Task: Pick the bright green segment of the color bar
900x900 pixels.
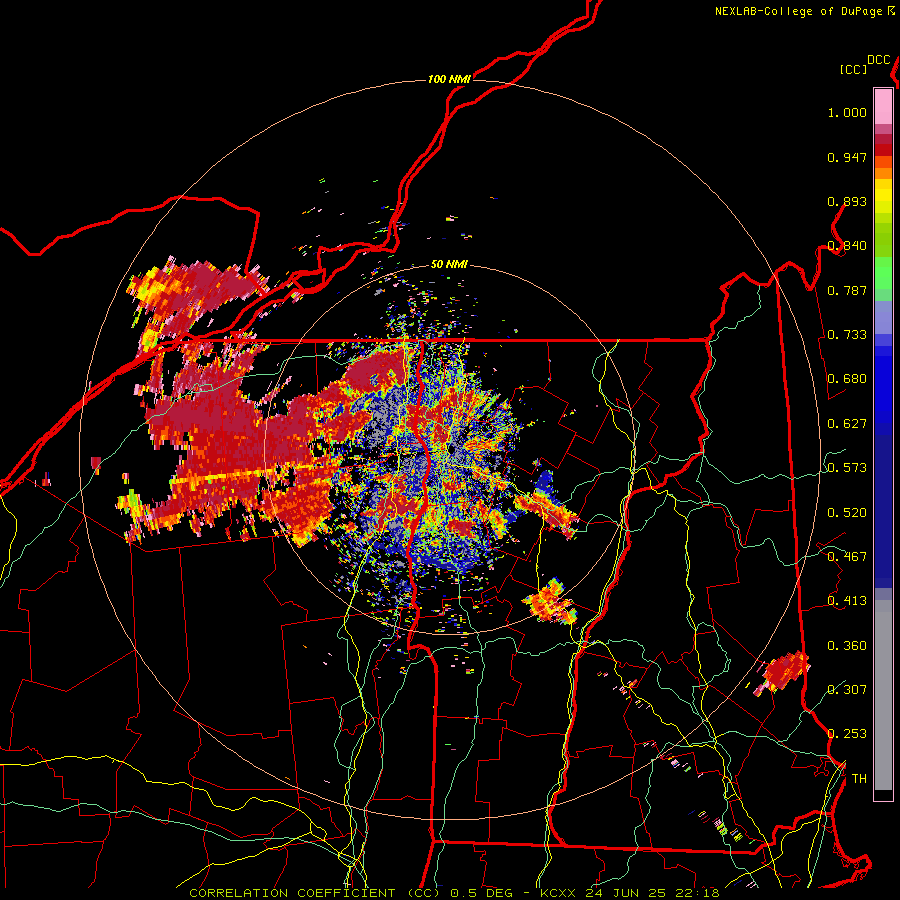Action: pos(883,273)
